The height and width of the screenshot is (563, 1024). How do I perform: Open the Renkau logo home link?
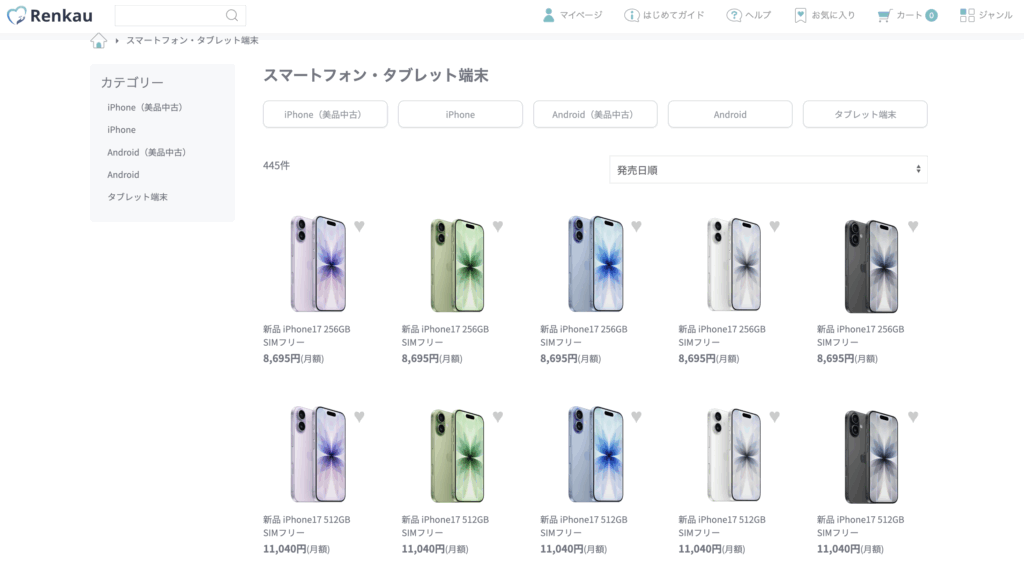pos(50,15)
